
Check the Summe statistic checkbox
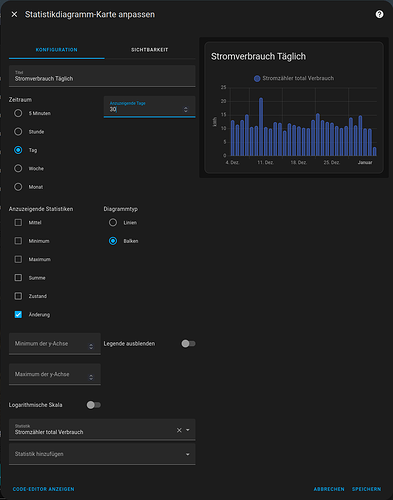coord(18,277)
